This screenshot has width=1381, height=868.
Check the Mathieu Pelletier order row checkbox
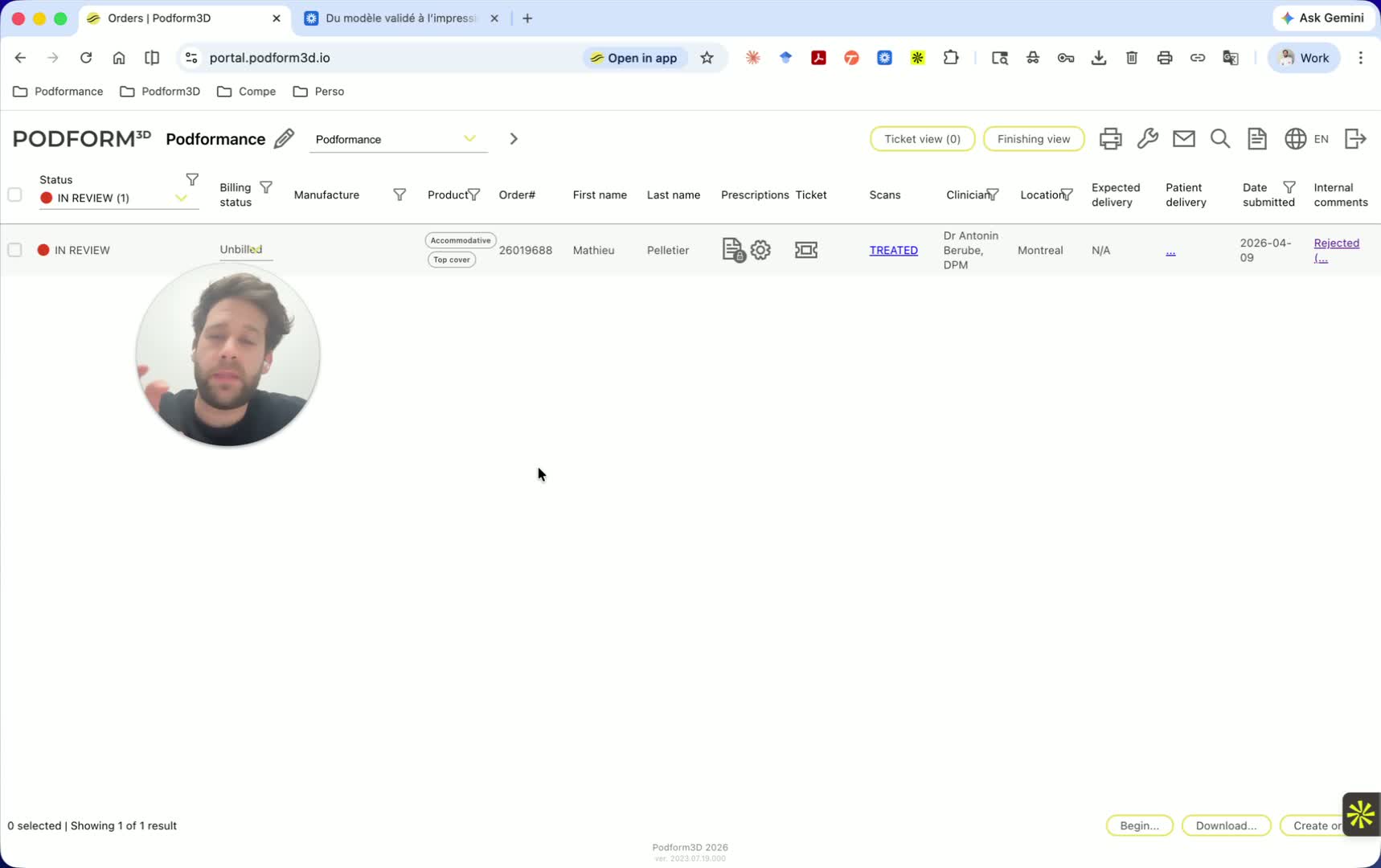click(14, 250)
